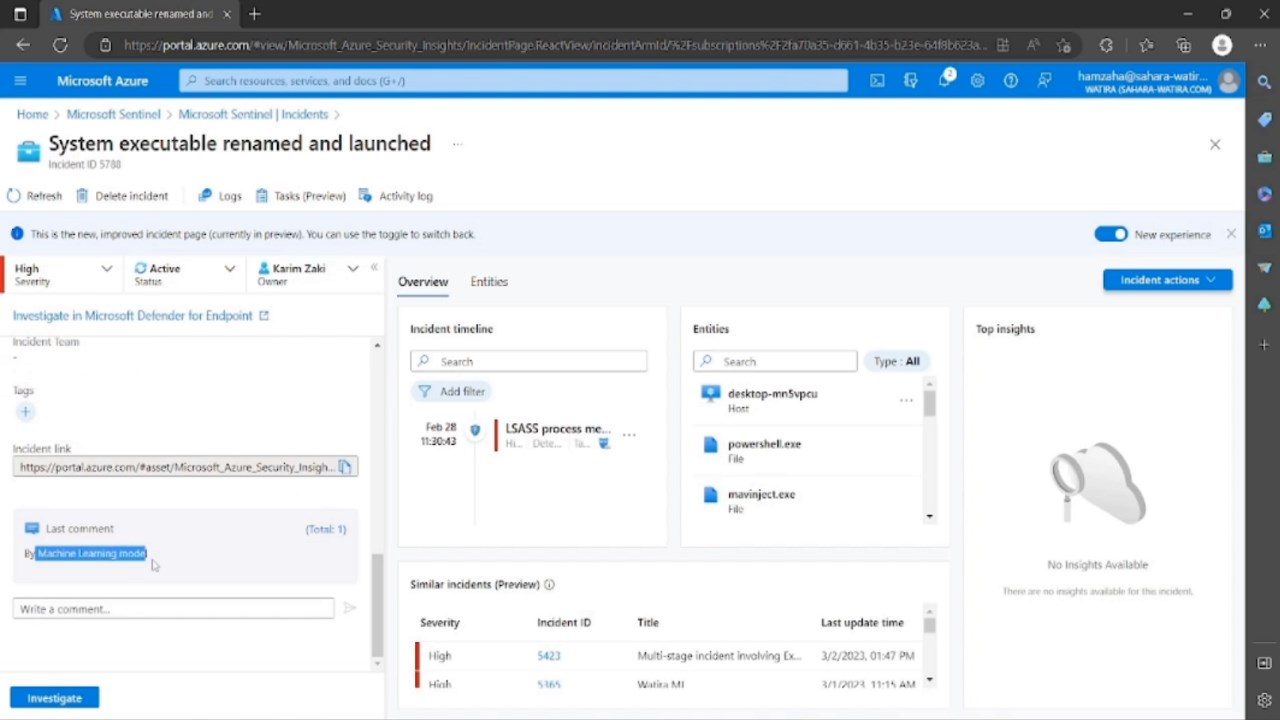Click the Investigate button
The width and height of the screenshot is (1280, 720).
click(x=54, y=698)
